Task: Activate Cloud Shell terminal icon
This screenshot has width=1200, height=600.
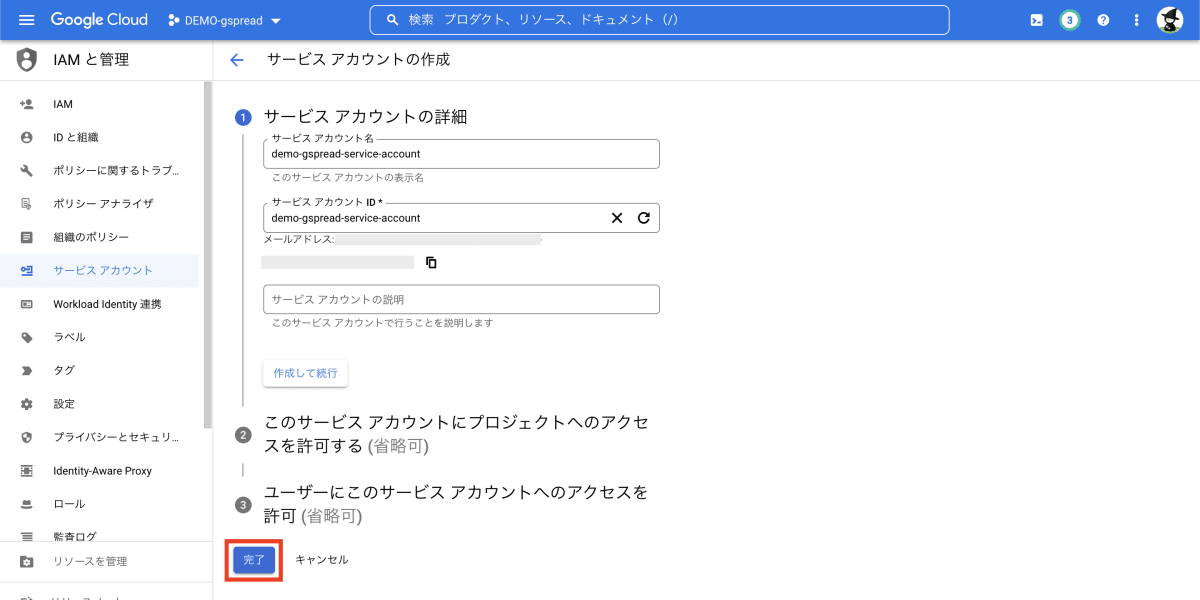Action: 1037,20
